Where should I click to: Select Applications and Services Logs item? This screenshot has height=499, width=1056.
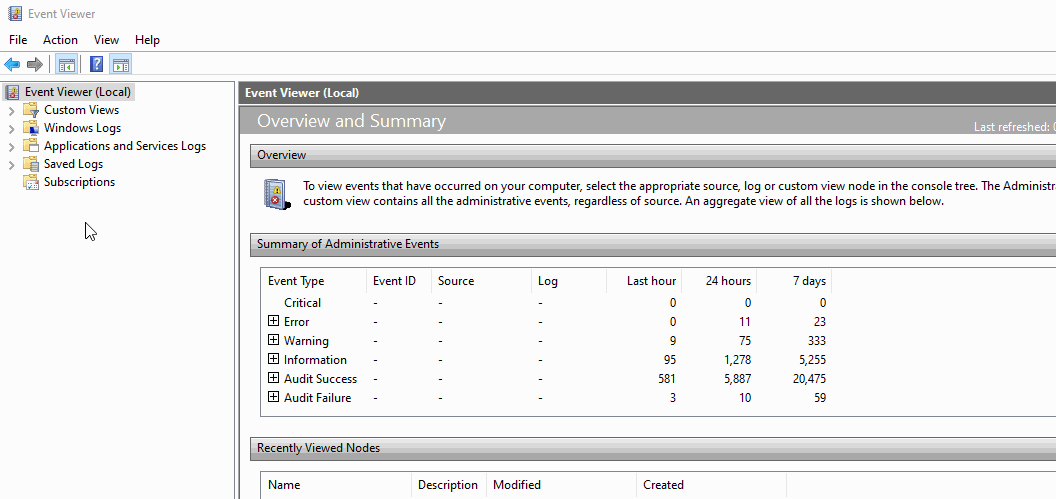(125, 146)
